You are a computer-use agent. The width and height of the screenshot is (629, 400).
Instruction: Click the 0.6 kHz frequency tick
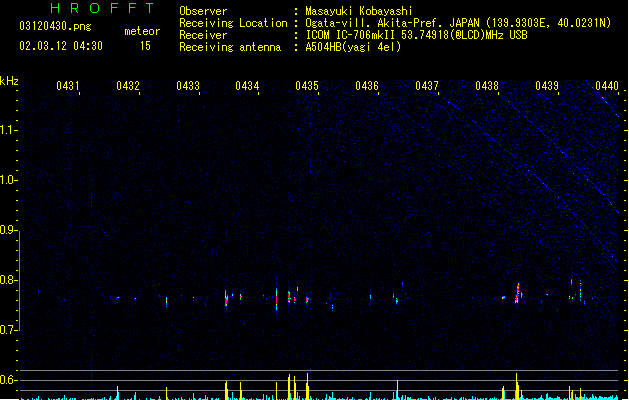[8, 380]
